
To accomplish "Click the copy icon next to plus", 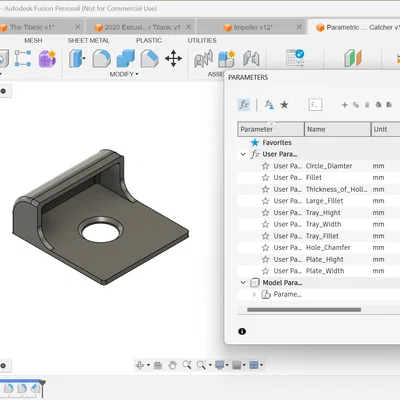I will [356, 105].
